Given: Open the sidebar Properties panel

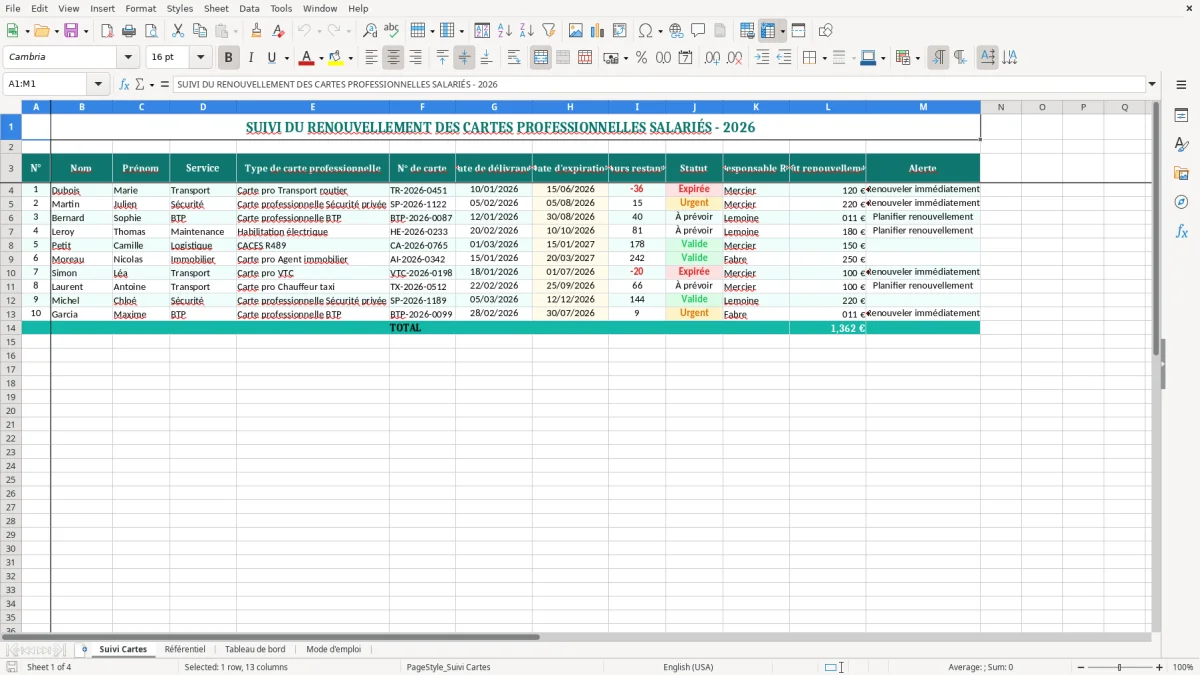Looking at the screenshot, I should click(x=1181, y=115).
